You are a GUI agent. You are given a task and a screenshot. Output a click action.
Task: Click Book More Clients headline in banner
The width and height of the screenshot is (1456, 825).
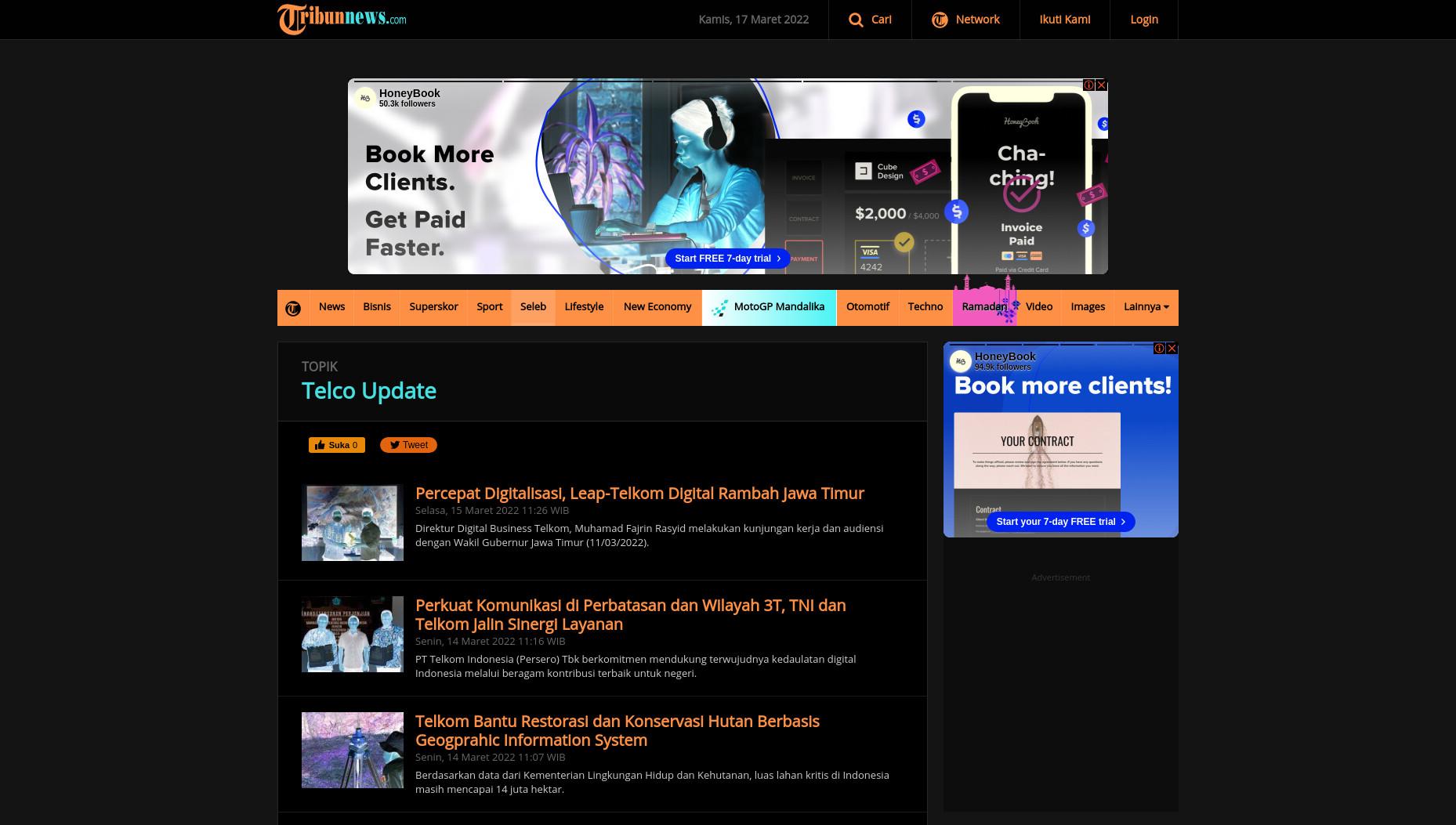click(429, 168)
